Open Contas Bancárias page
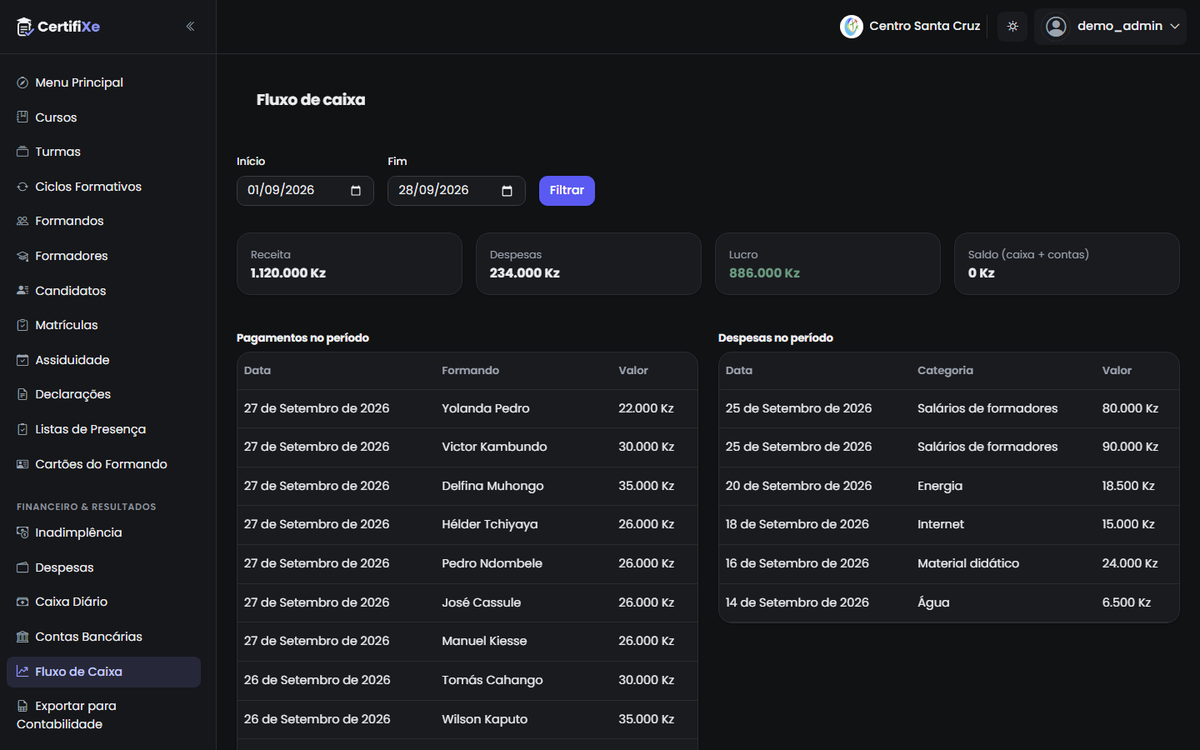This screenshot has width=1200, height=750. pyautogui.click(x=104, y=637)
